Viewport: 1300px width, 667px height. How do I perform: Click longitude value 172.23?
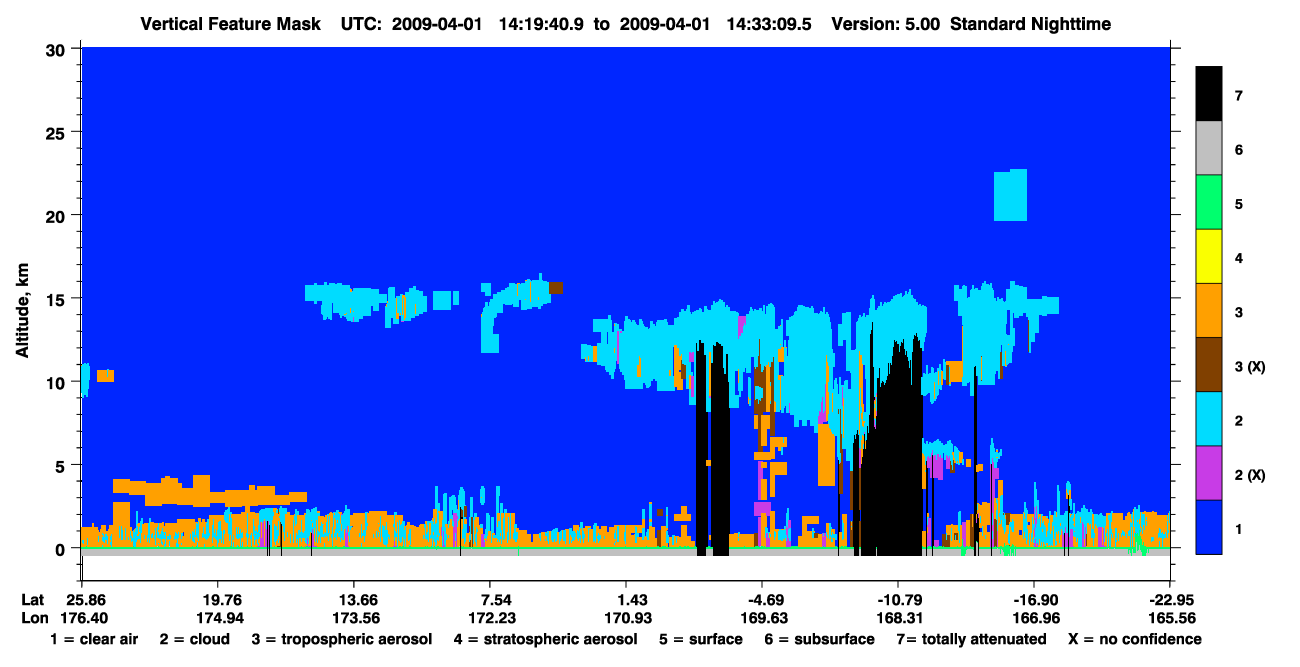[490, 618]
